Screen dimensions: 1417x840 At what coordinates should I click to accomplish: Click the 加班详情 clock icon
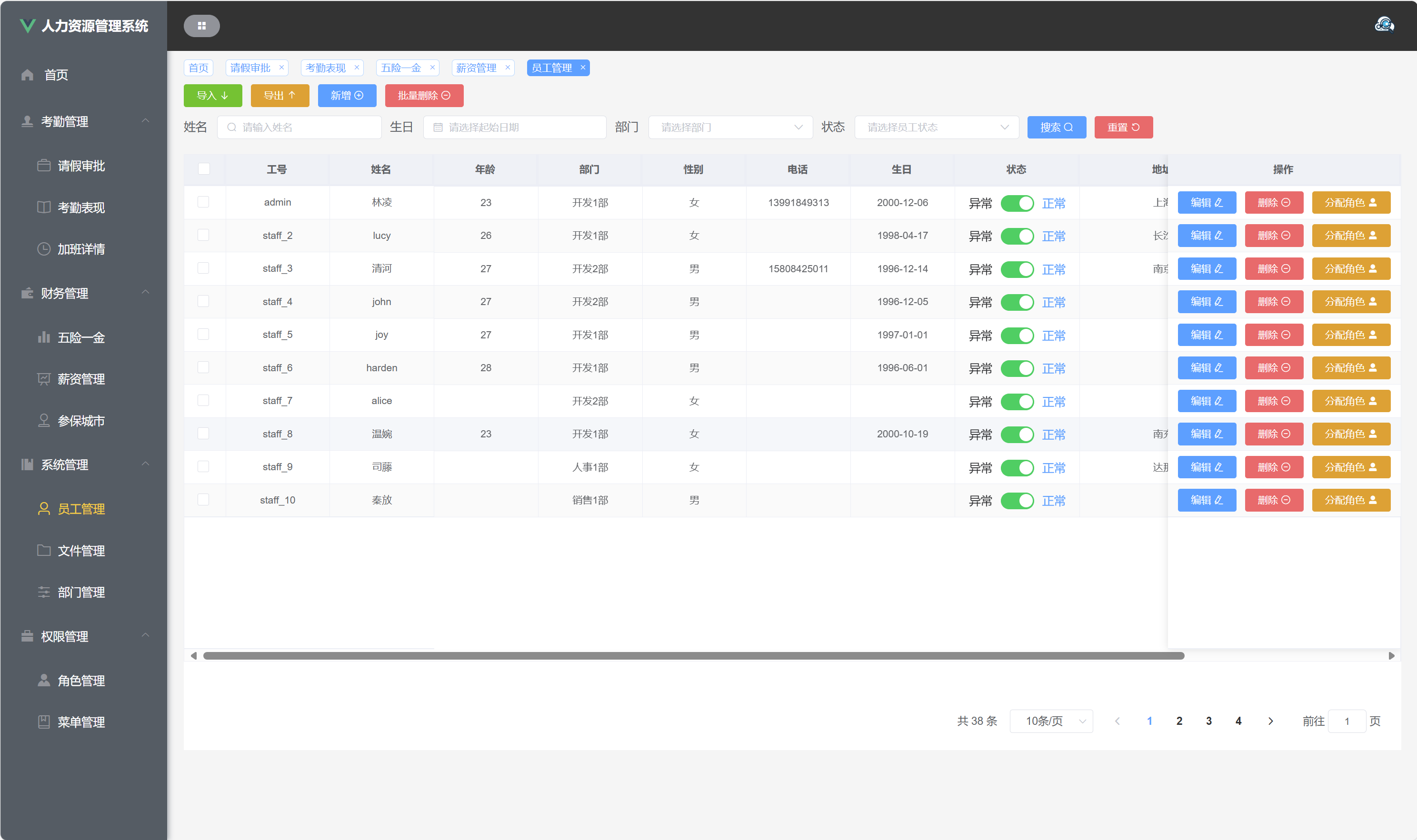pyautogui.click(x=44, y=248)
